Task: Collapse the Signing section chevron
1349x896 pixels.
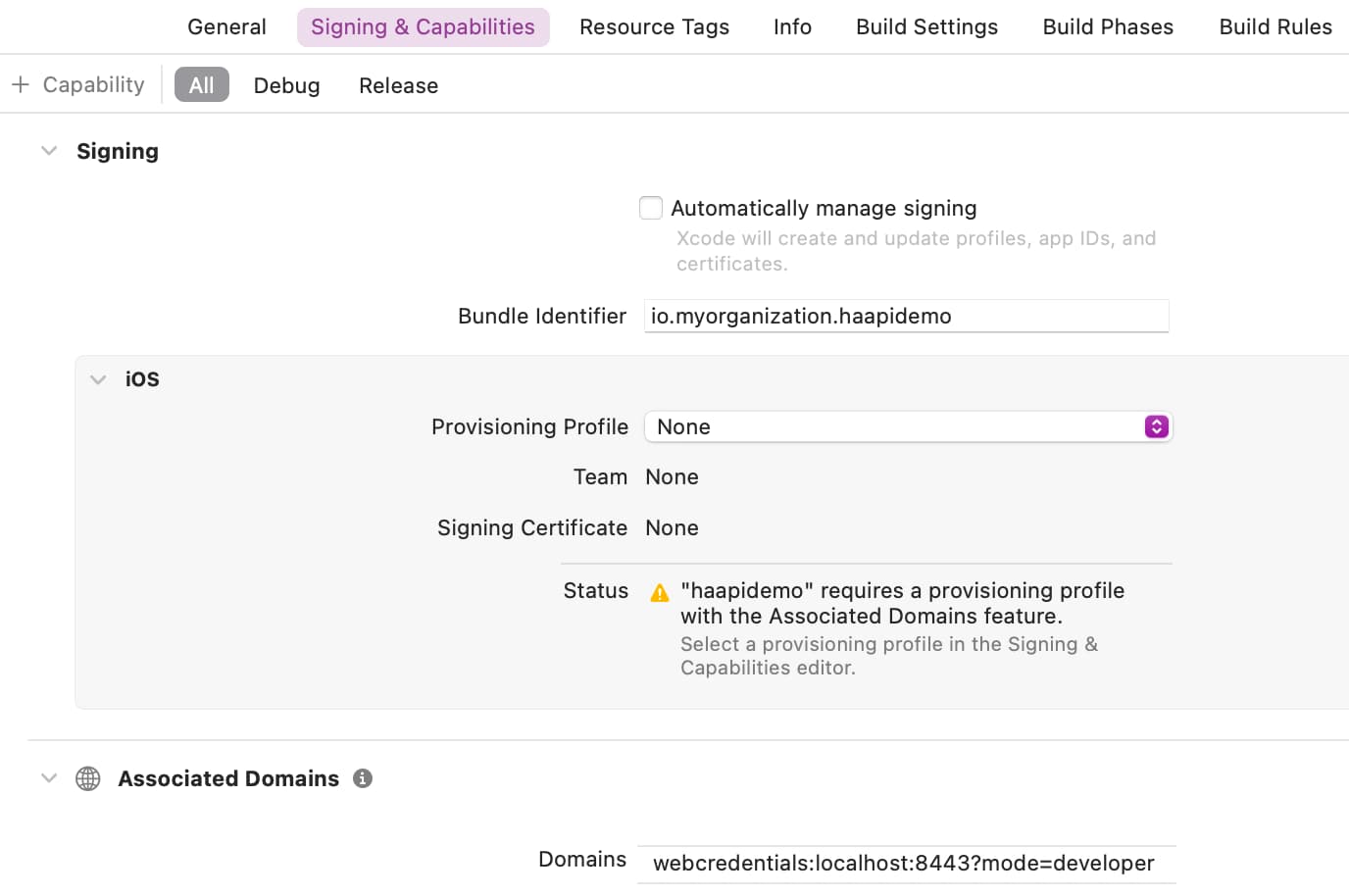Action: (49, 151)
